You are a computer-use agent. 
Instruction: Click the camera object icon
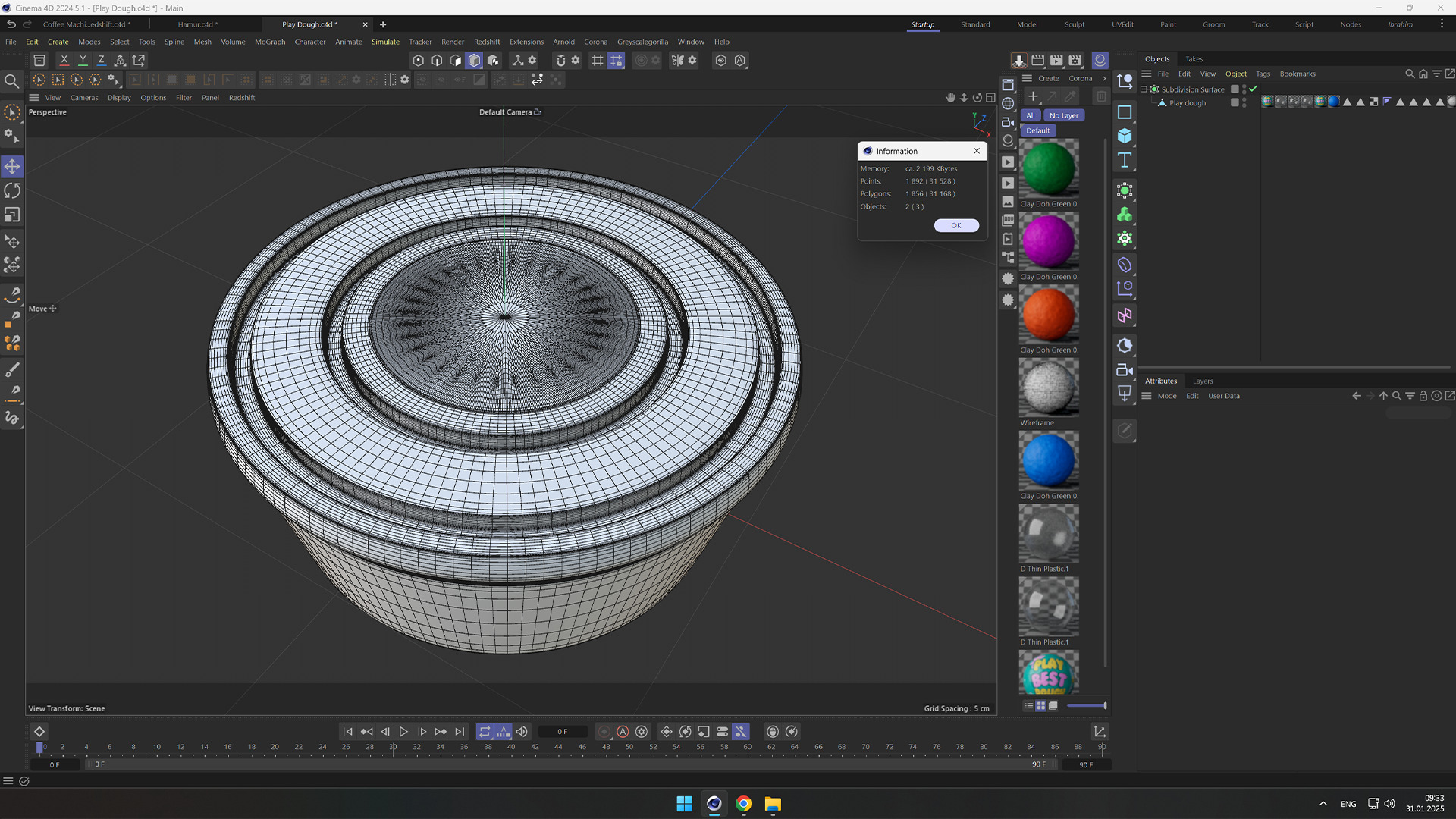click(1125, 370)
